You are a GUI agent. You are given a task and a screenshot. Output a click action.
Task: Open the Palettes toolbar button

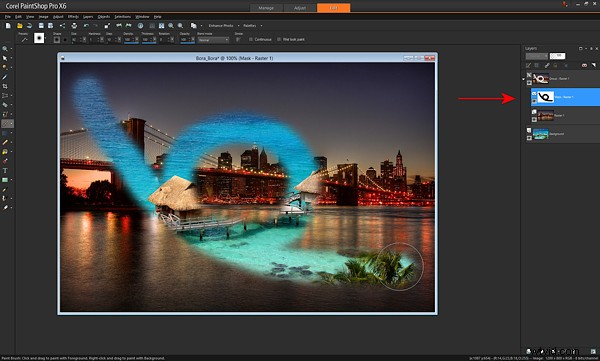tap(252, 26)
